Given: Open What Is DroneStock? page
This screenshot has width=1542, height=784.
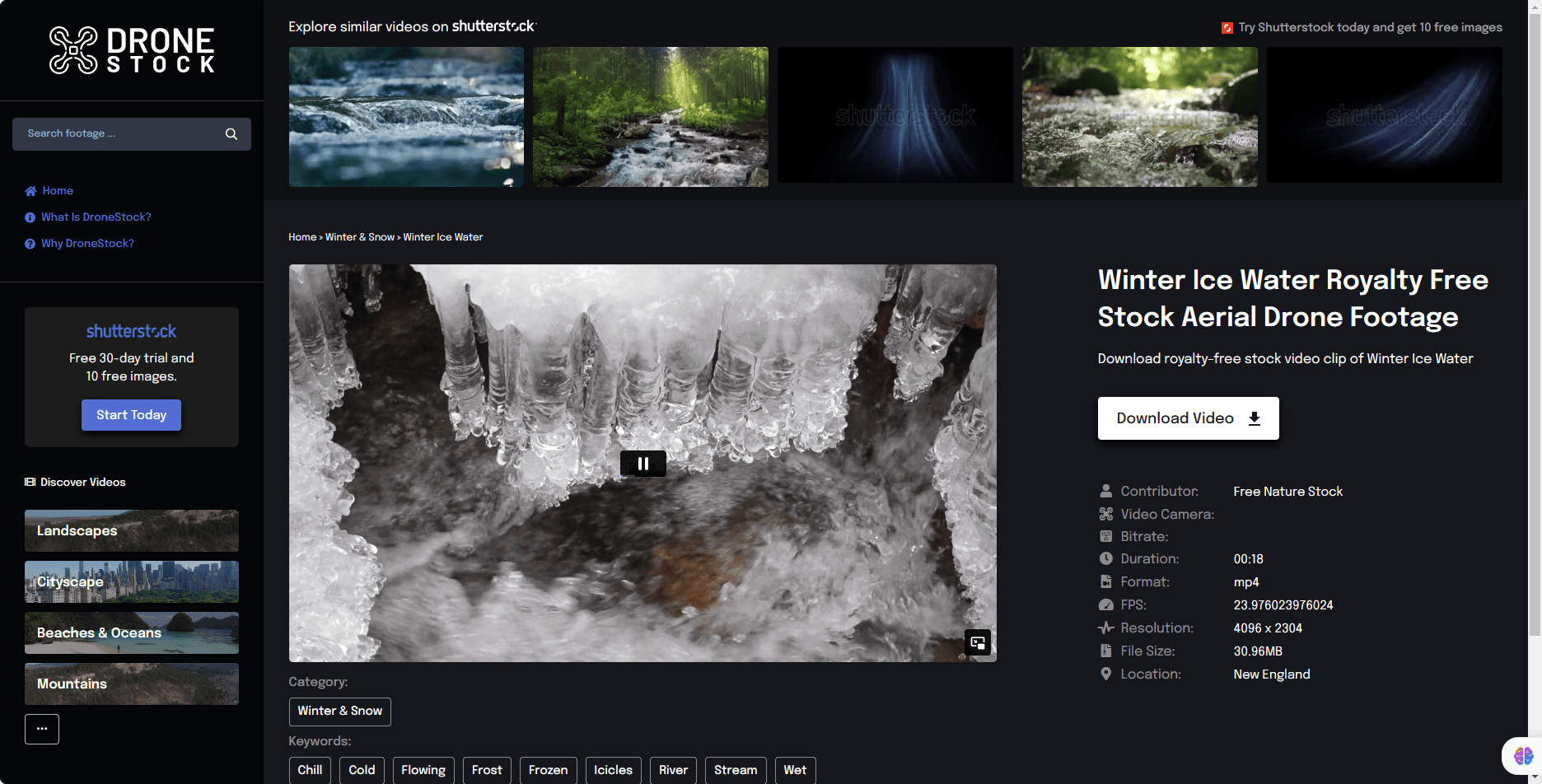Looking at the screenshot, I should [96, 217].
